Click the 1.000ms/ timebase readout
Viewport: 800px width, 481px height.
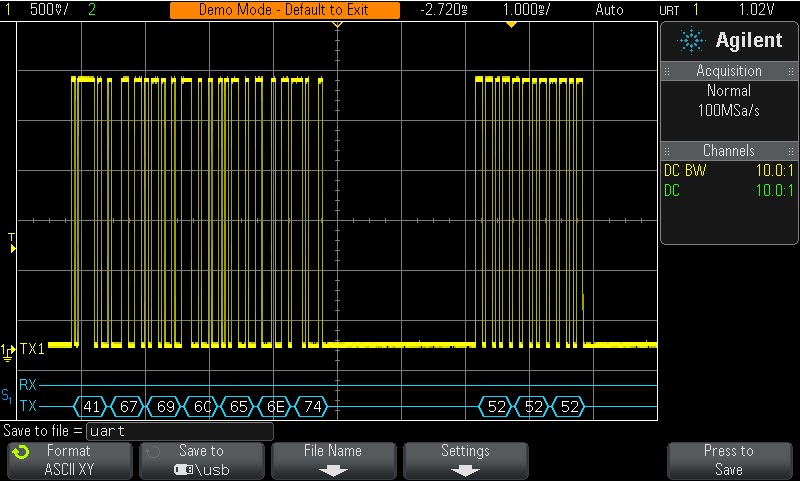pyautogui.click(x=527, y=9)
